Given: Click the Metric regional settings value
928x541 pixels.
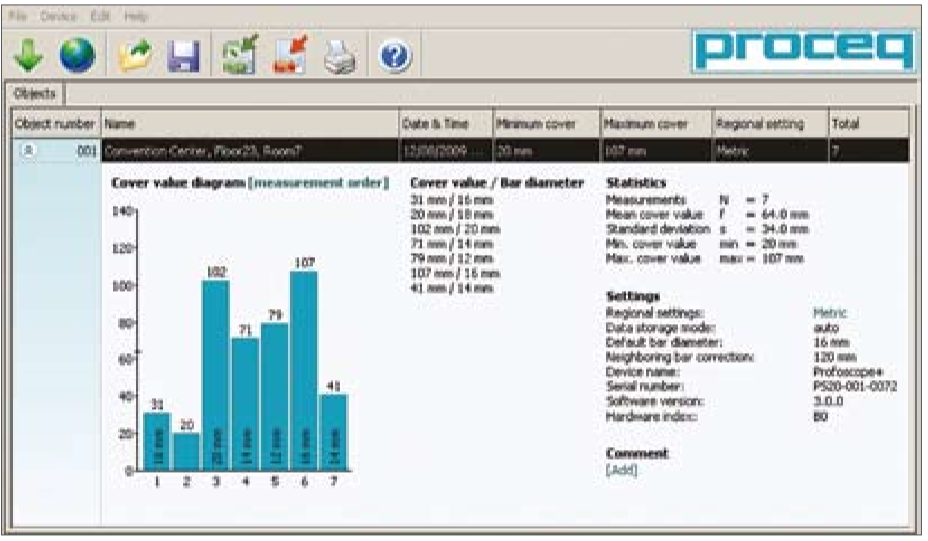Looking at the screenshot, I should point(830,312).
